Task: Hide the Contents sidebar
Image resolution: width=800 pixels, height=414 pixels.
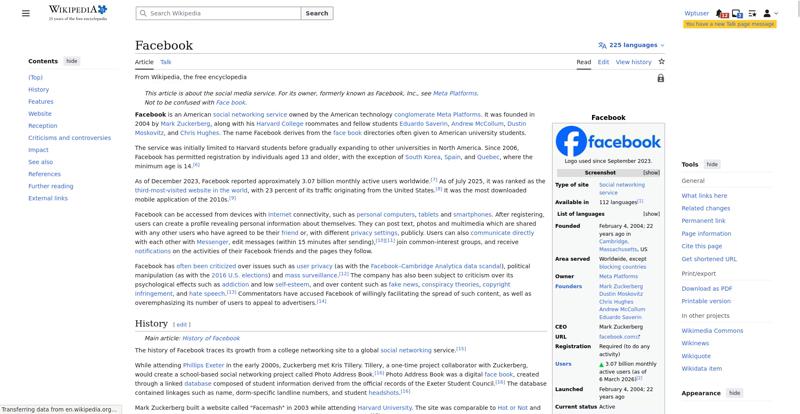Action: [72, 61]
